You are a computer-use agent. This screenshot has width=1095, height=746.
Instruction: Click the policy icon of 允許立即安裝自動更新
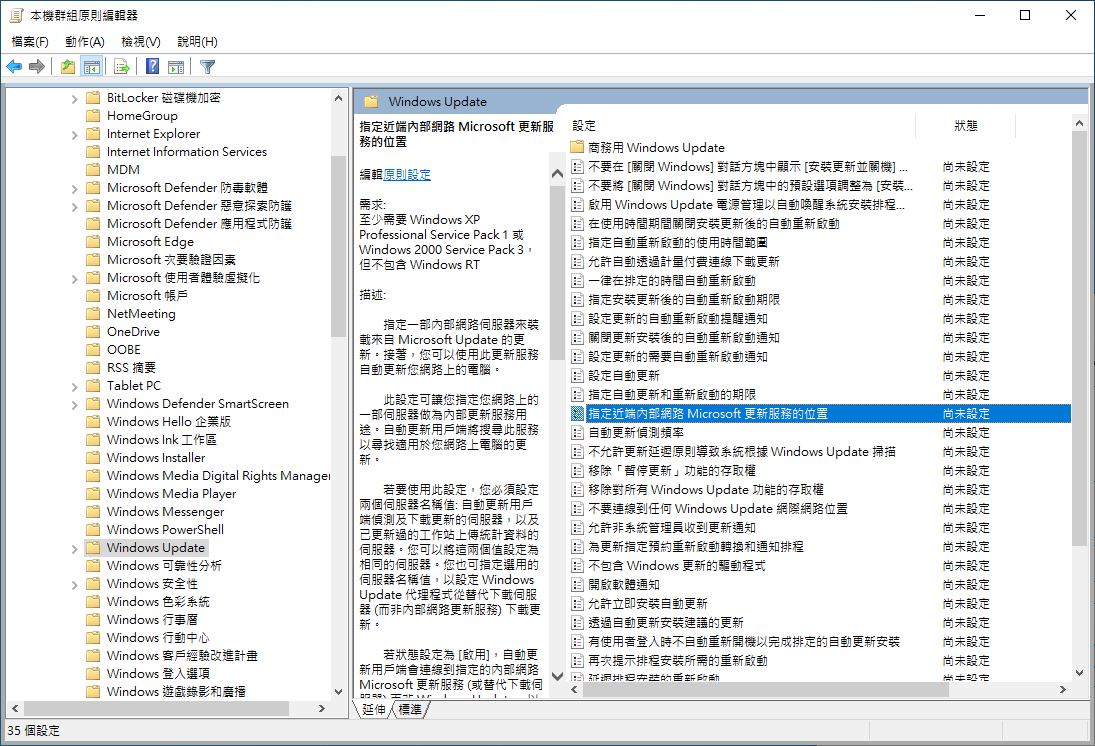(578, 603)
